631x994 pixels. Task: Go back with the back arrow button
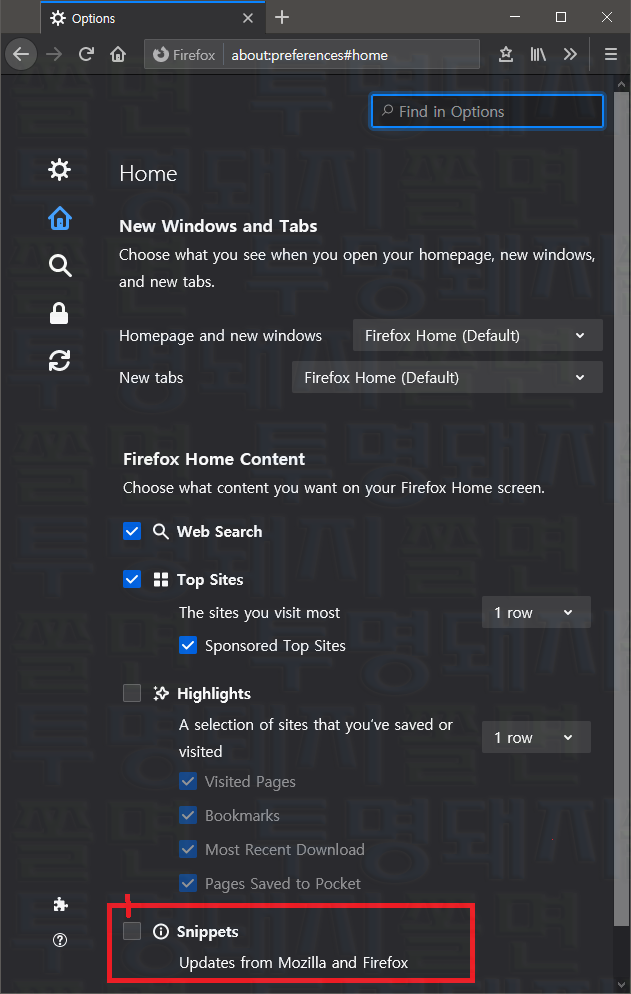coord(22,55)
